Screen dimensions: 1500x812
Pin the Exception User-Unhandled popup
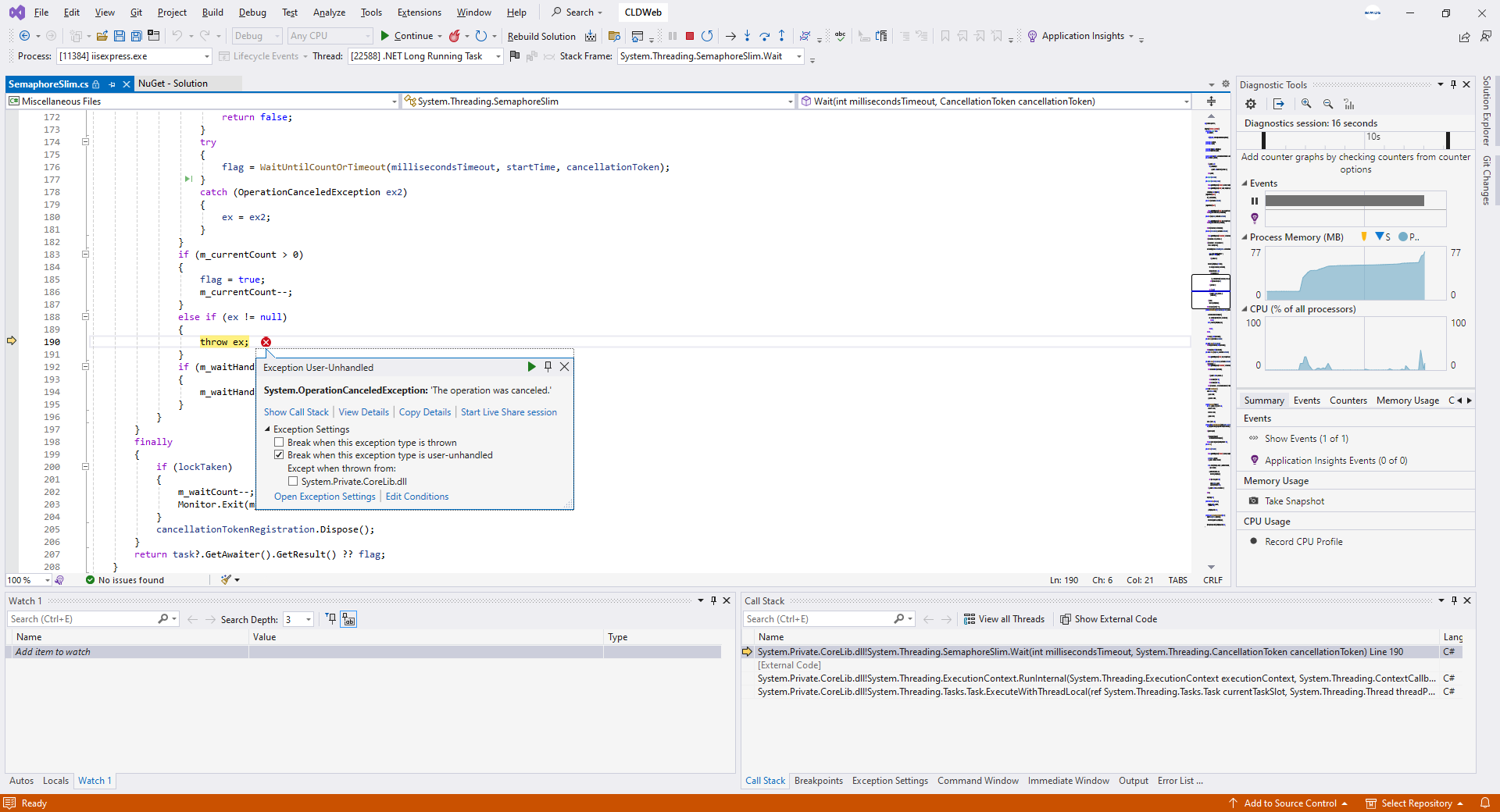pos(548,367)
